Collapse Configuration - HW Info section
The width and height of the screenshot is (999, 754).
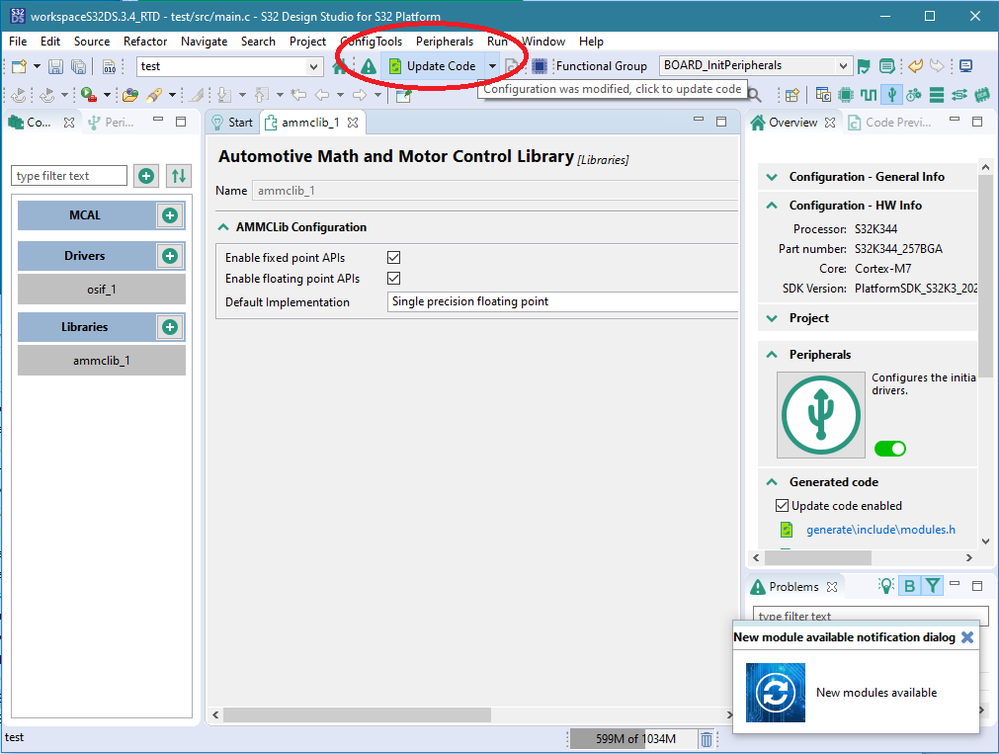click(x=772, y=205)
